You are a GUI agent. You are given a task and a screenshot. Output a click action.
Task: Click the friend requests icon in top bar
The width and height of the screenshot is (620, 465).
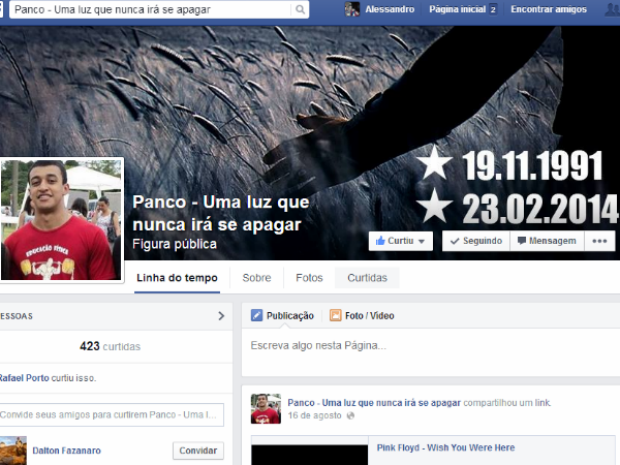click(612, 9)
